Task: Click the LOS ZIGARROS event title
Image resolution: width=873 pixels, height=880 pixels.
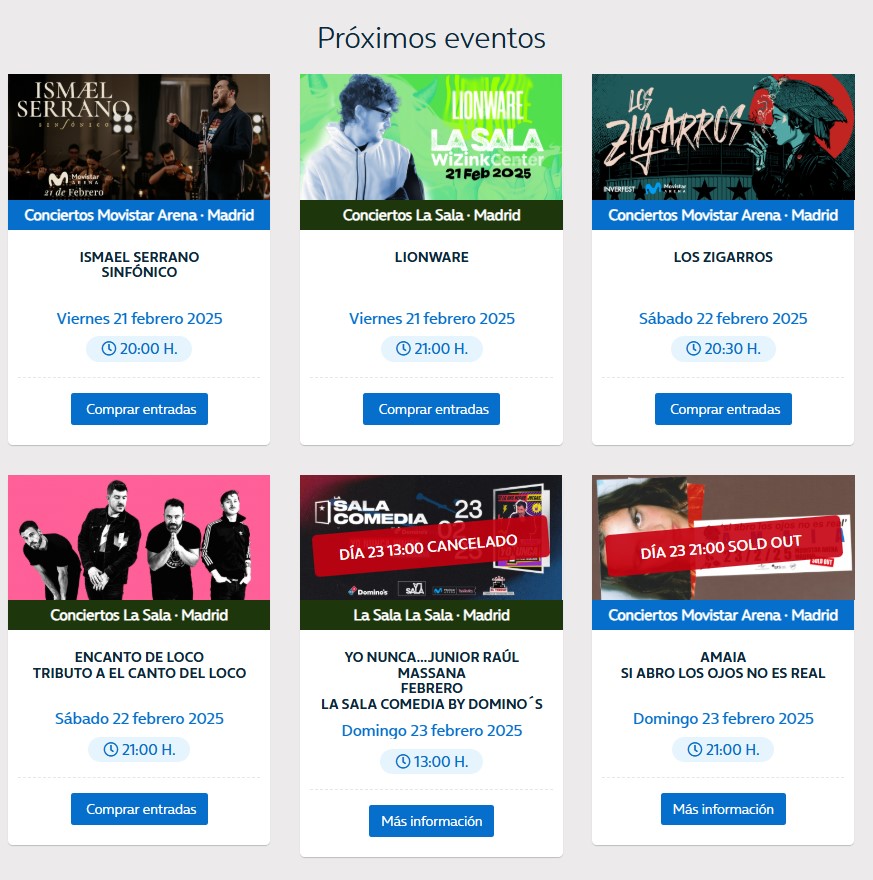Action: coord(723,257)
